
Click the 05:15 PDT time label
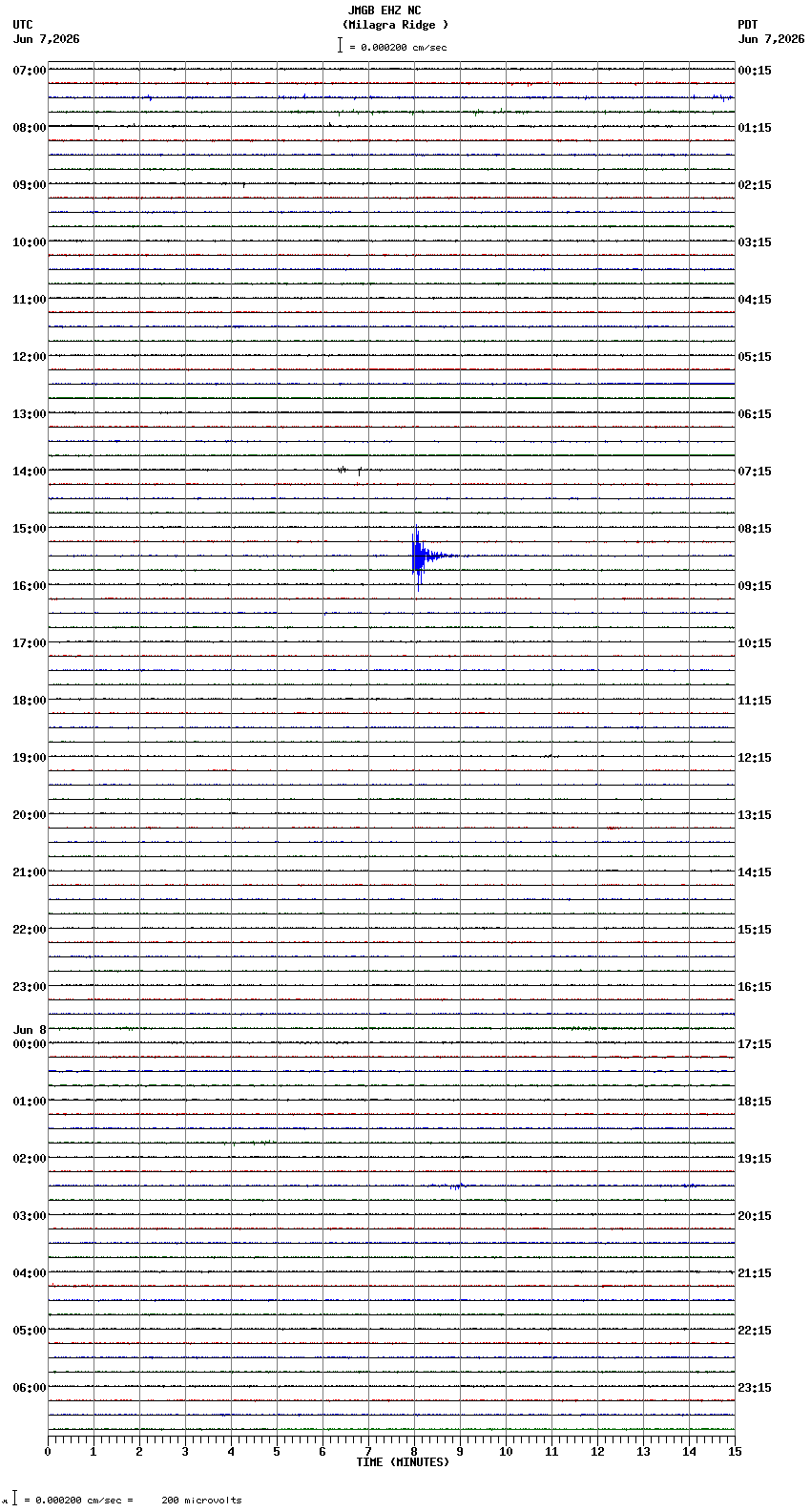pyautogui.click(x=755, y=357)
